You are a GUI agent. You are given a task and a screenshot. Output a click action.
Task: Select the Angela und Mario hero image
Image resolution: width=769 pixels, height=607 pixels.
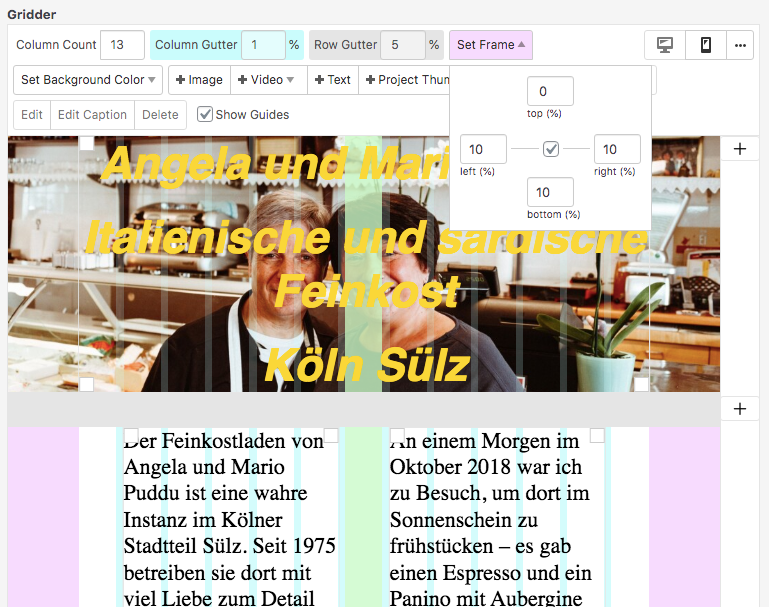(x=250, y=300)
